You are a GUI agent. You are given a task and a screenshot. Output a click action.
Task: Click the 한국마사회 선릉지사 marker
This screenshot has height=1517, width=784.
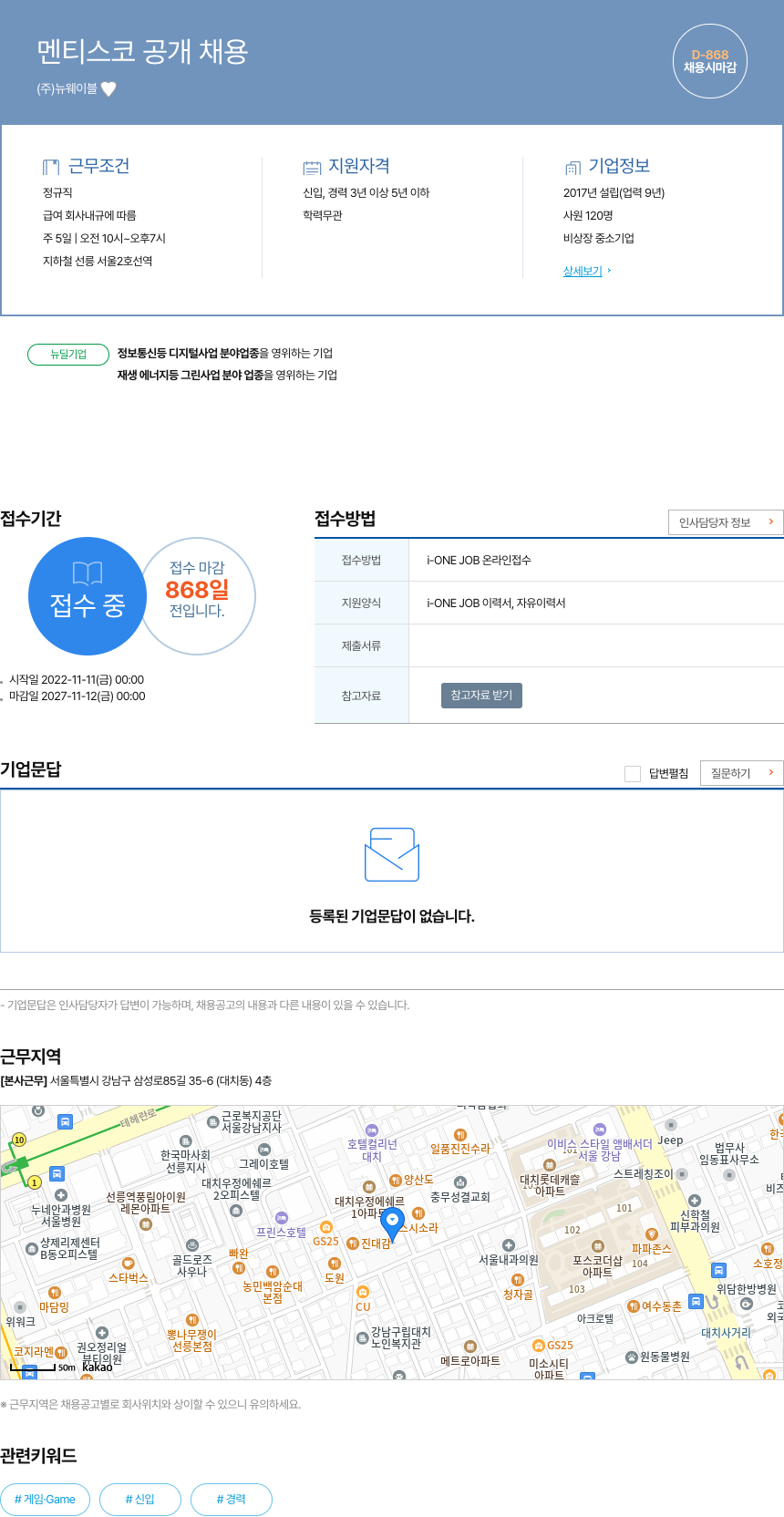click(x=185, y=1141)
